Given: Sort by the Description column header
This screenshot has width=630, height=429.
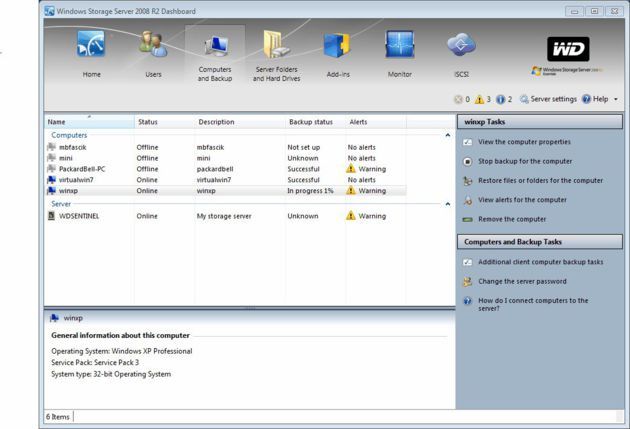Looking at the screenshot, I should (x=240, y=122).
